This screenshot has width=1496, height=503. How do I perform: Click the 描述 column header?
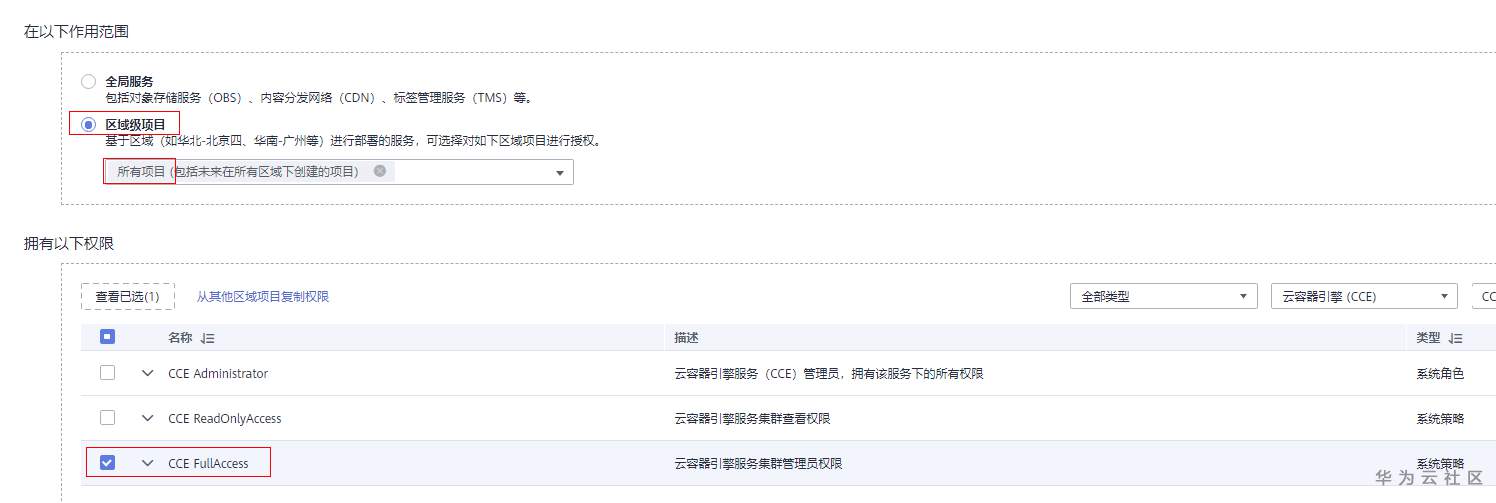[x=686, y=338]
